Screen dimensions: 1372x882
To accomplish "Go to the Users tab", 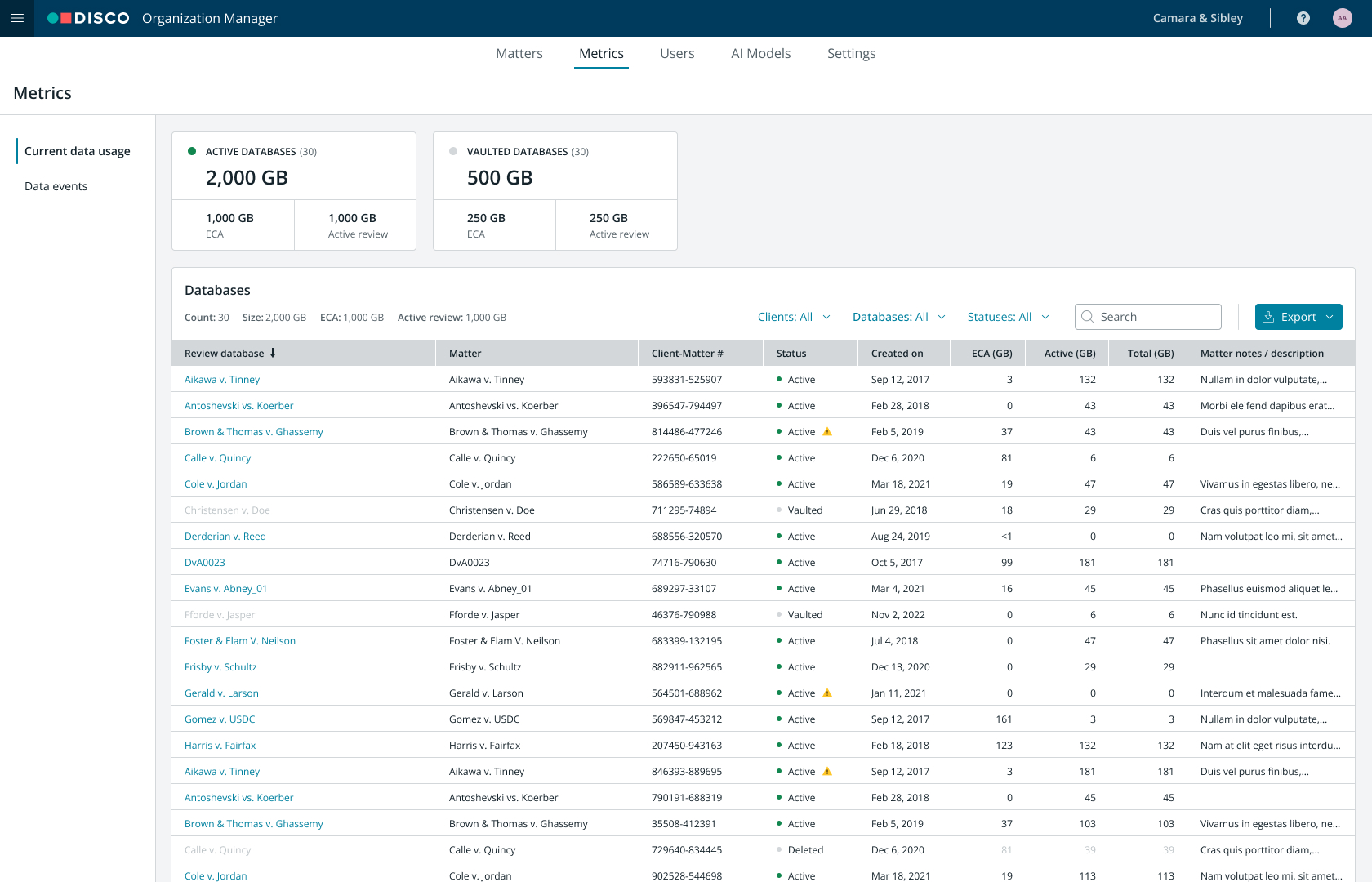I will point(677,53).
